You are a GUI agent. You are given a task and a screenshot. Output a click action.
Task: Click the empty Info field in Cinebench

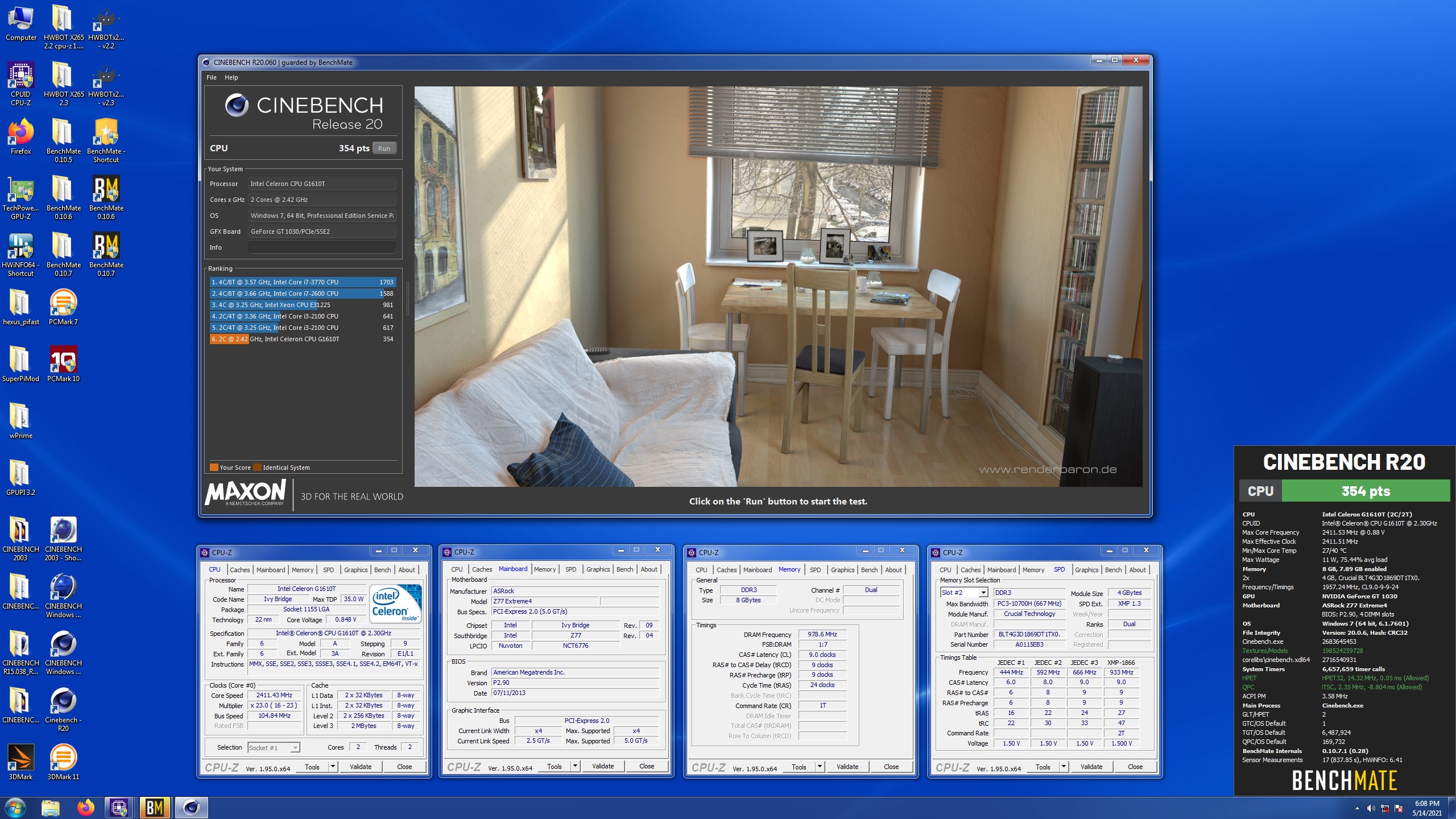pyautogui.click(x=322, y=247)
